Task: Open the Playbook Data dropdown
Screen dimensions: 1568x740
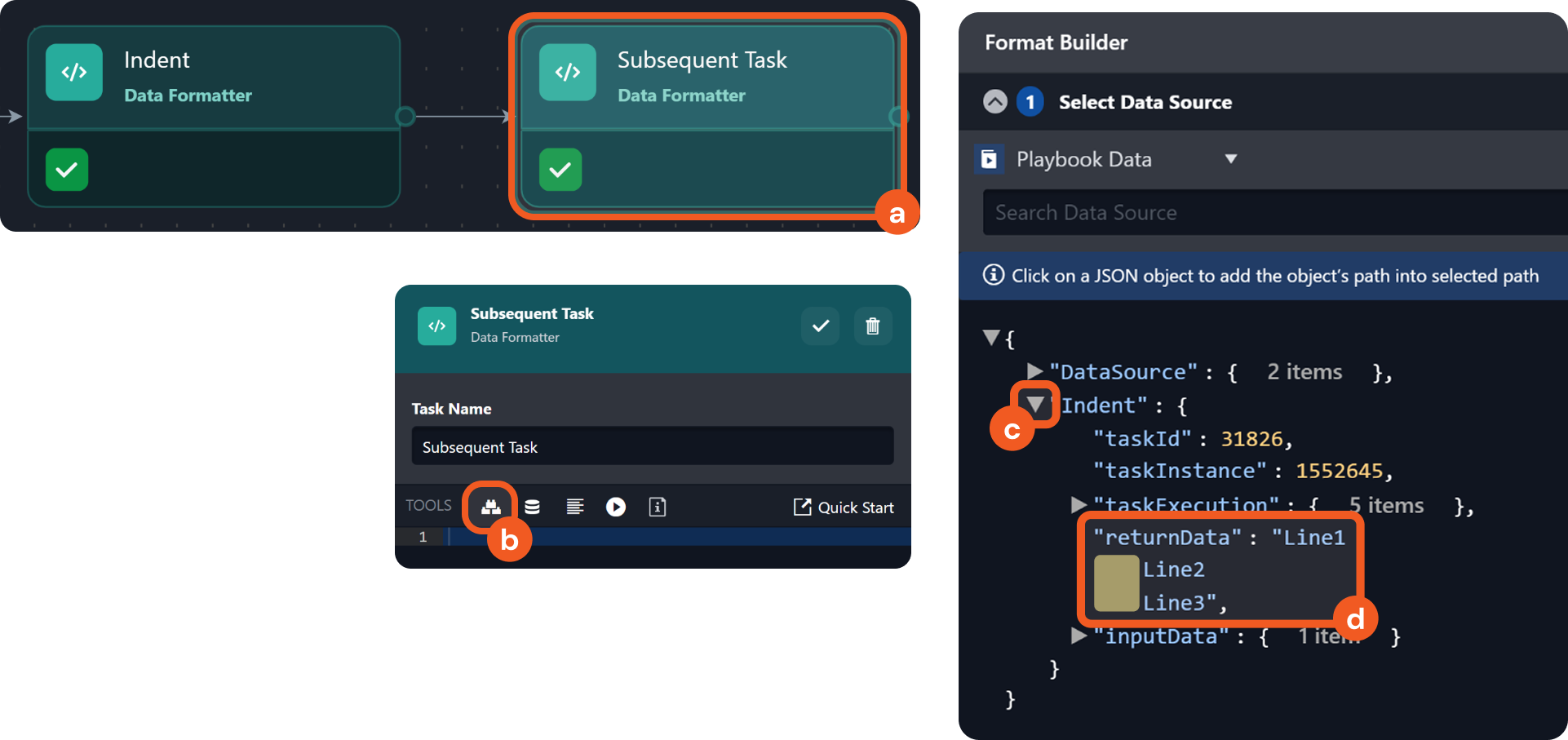Action: 1231,159
